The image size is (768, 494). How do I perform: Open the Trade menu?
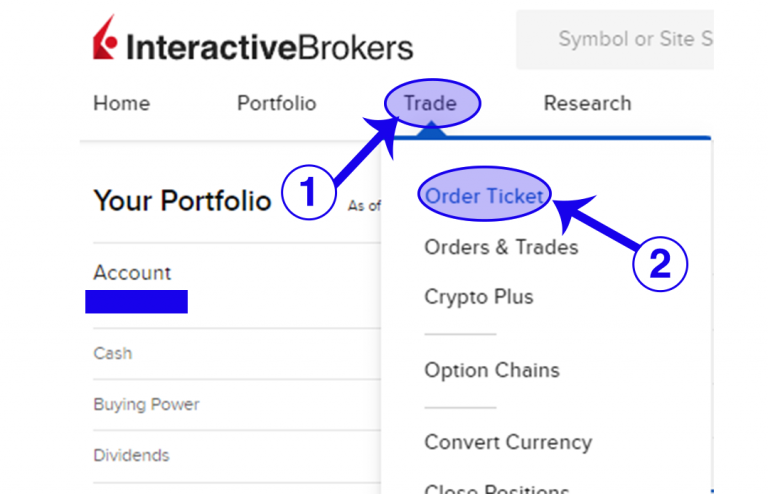[x=431, y=103]
